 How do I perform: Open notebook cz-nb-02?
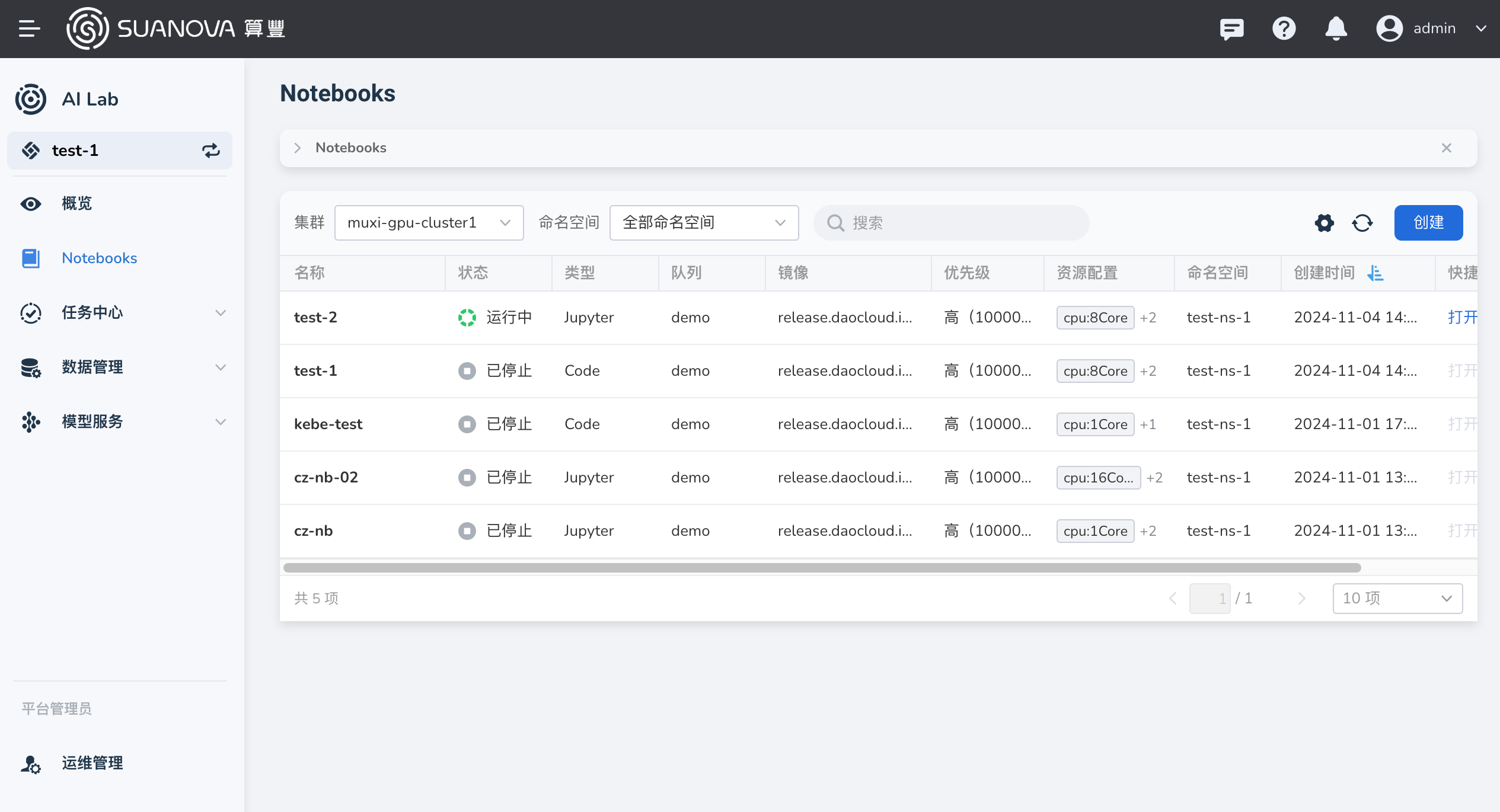click(x=326, y=478)
